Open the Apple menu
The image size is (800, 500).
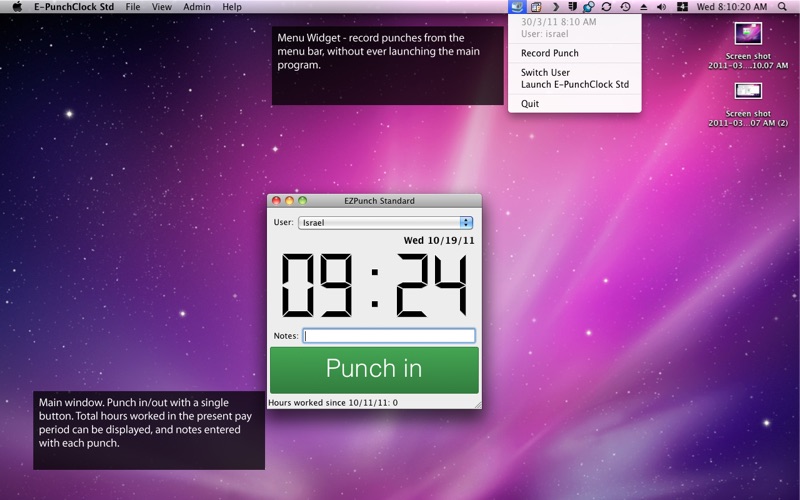click(17, 7)
